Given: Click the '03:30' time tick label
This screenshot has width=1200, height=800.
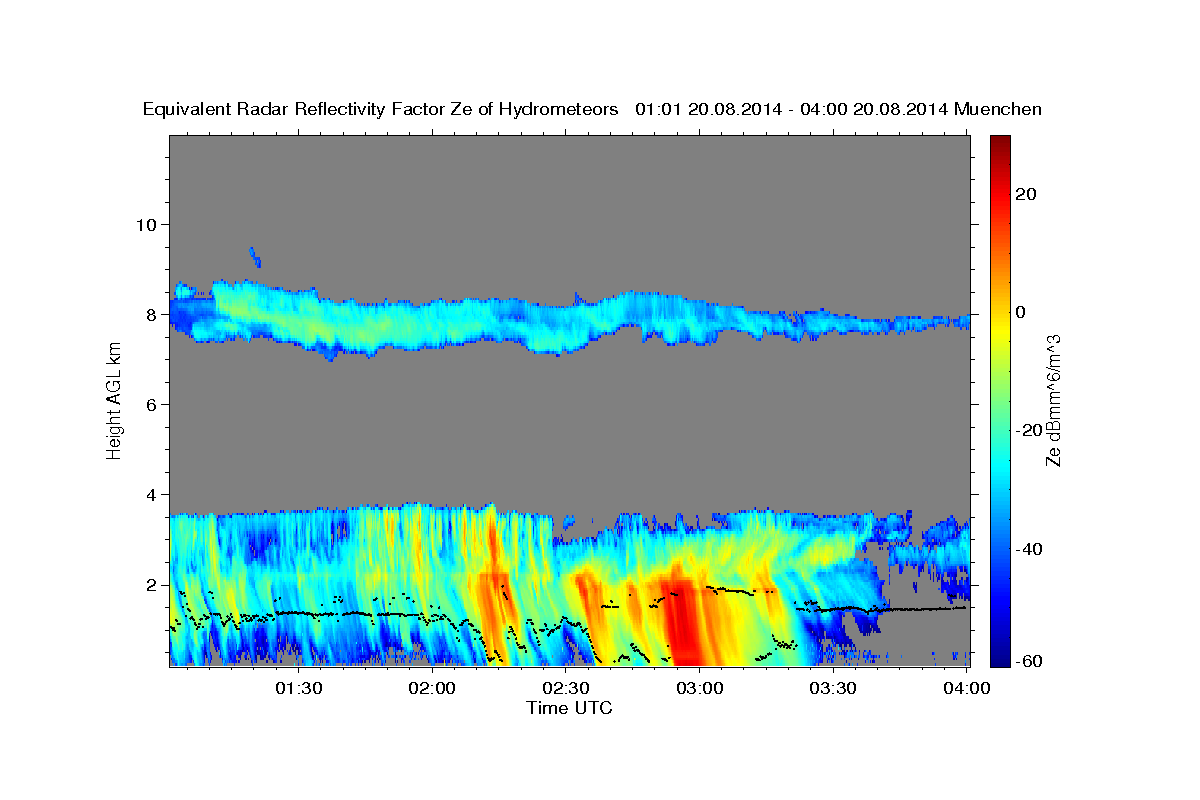Looking at the screenshot, I should coord(833,688).
